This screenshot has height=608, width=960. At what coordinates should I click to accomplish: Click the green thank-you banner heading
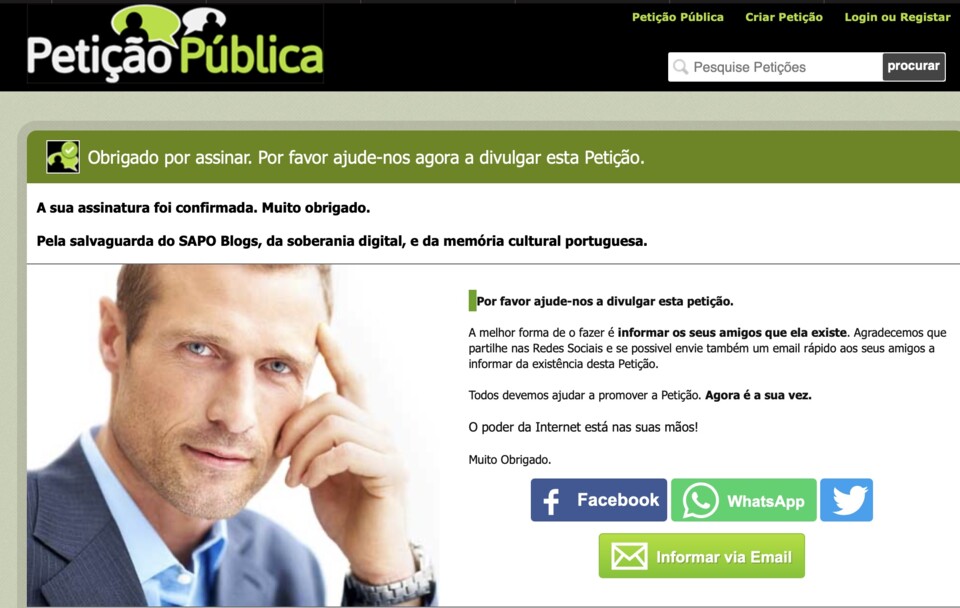(x=366, y=157)
